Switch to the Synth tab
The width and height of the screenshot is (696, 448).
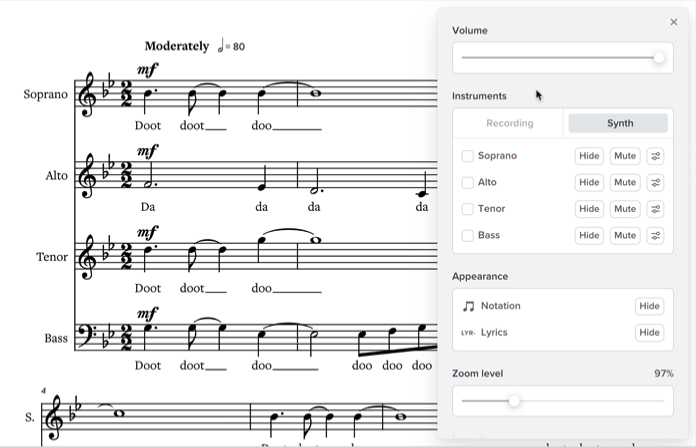[618, 123]
